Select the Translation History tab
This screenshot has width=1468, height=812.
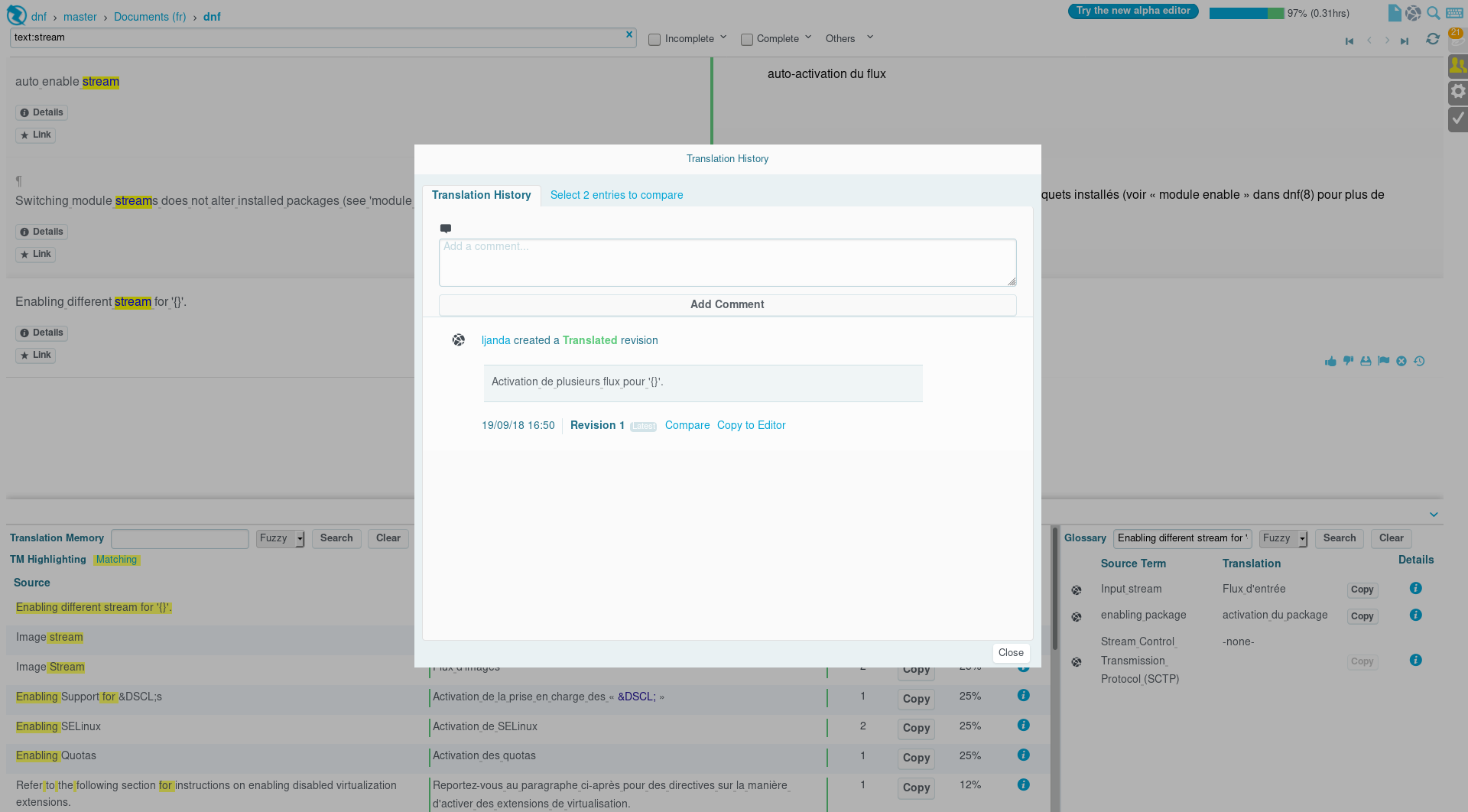[x=482, y=195]
